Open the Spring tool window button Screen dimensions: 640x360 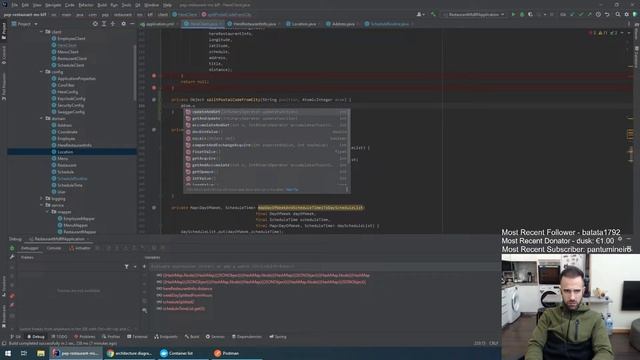[278, 337]
